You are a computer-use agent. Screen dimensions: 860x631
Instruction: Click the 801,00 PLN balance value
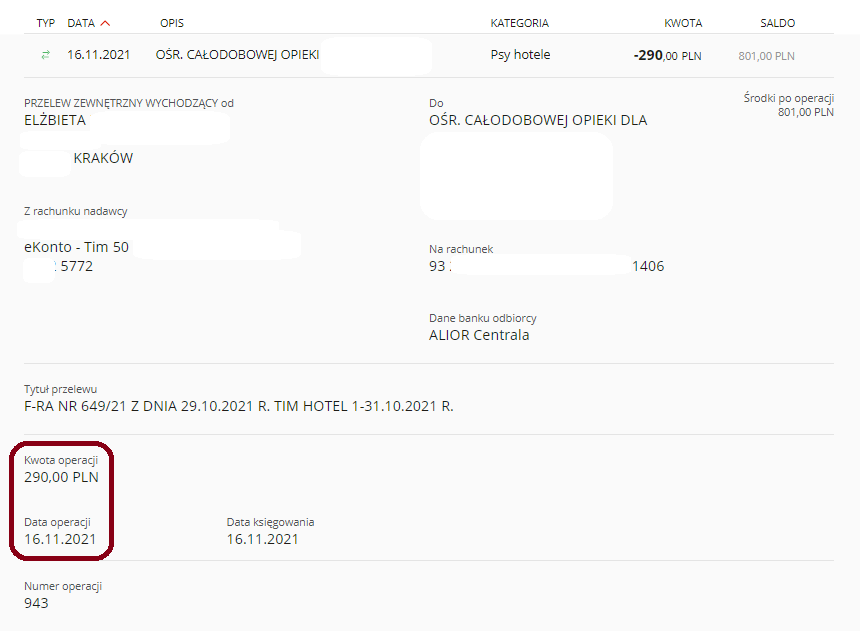tap(766, 56)
